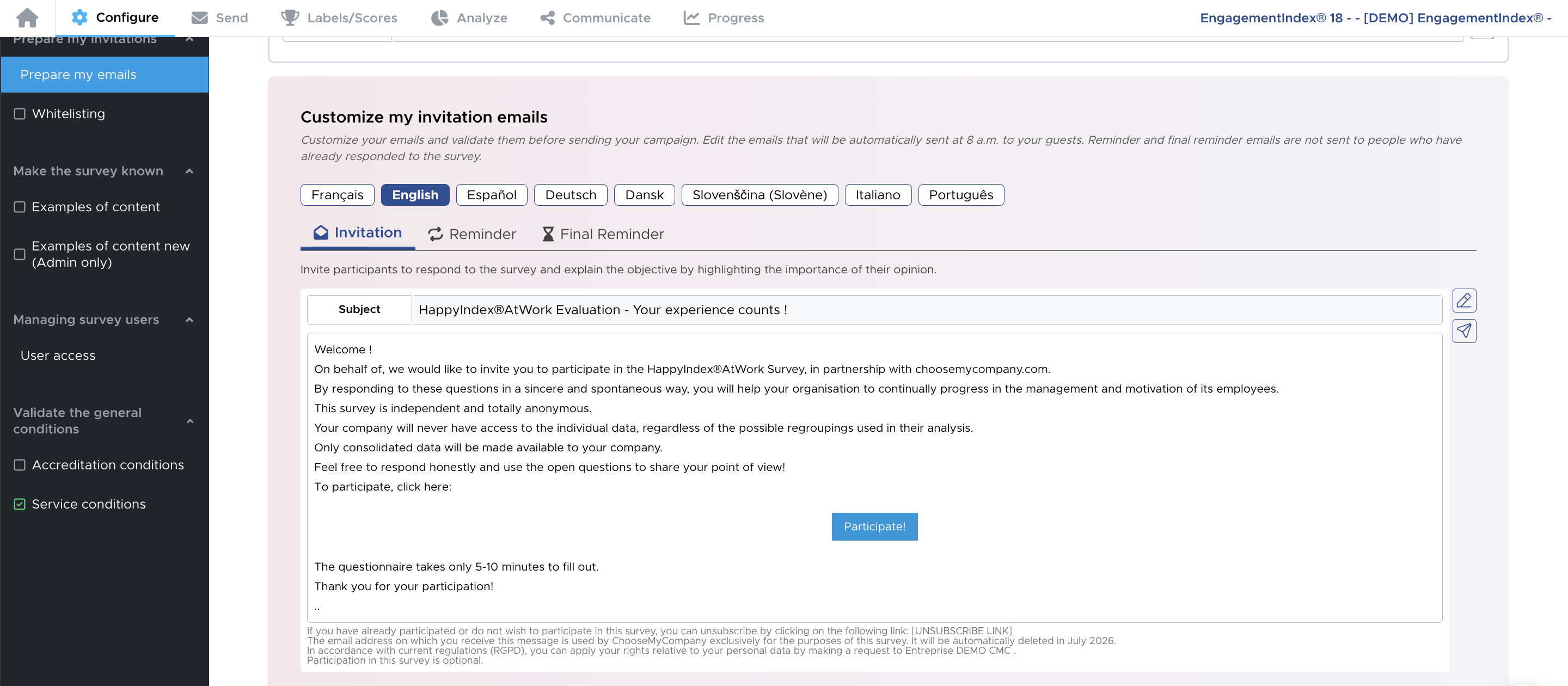Screen dimensions: 1568x686
Task: Click the Progress line chart icon
Action: click(691, 17)
